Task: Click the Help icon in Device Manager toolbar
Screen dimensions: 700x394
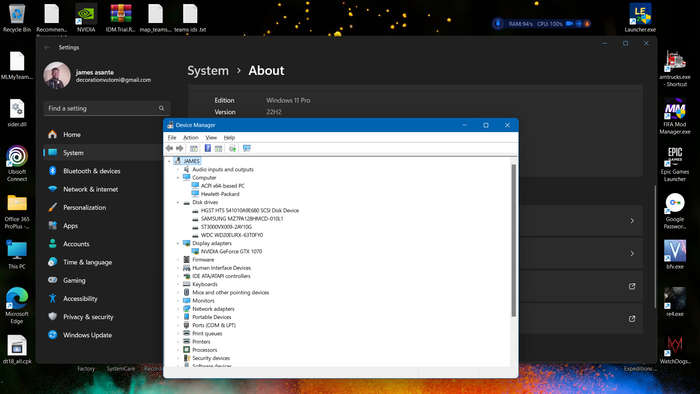Action: coord(208,148)
